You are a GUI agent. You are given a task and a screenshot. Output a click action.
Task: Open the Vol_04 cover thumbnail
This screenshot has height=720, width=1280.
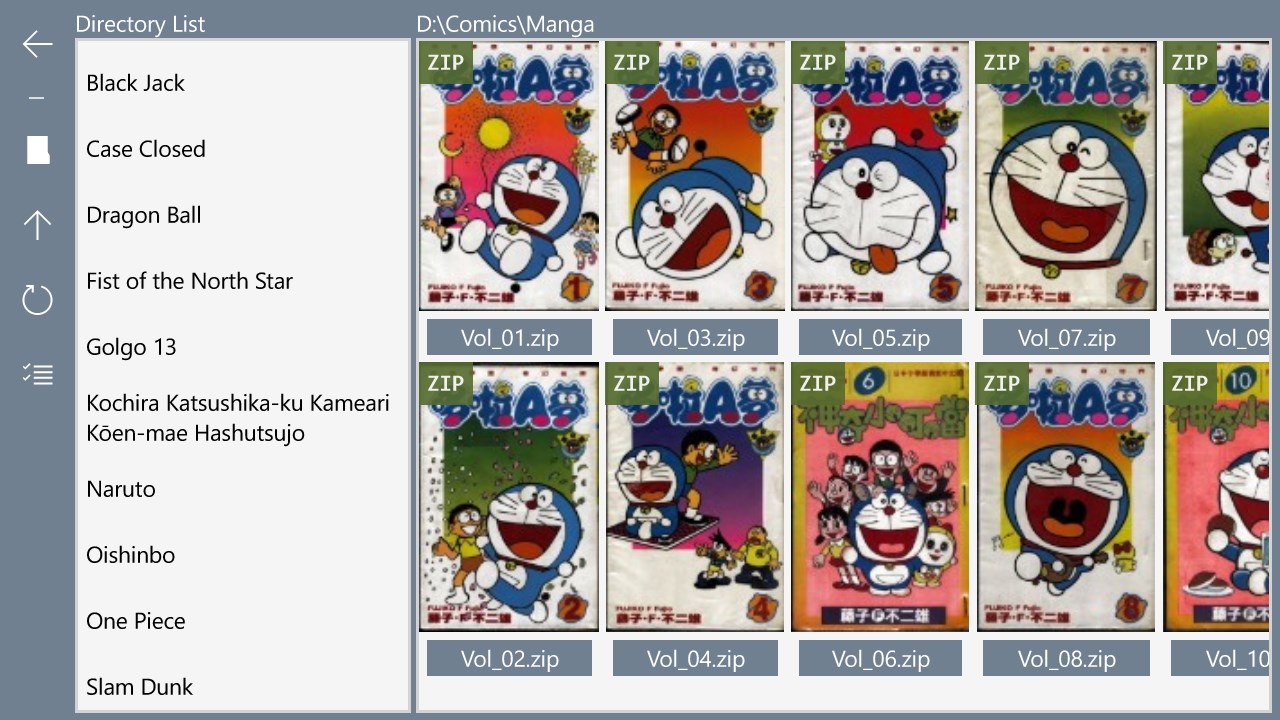click(695, 497)
